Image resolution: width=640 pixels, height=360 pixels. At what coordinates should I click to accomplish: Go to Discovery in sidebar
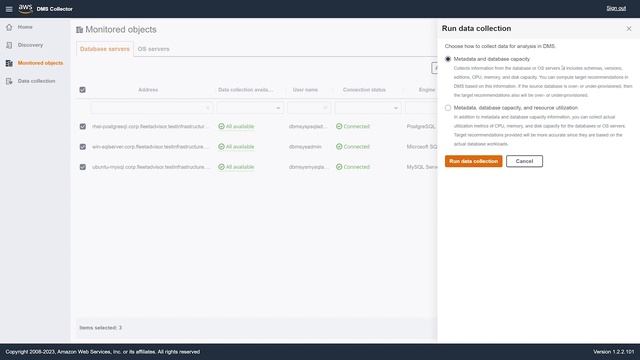pos(30,45)
